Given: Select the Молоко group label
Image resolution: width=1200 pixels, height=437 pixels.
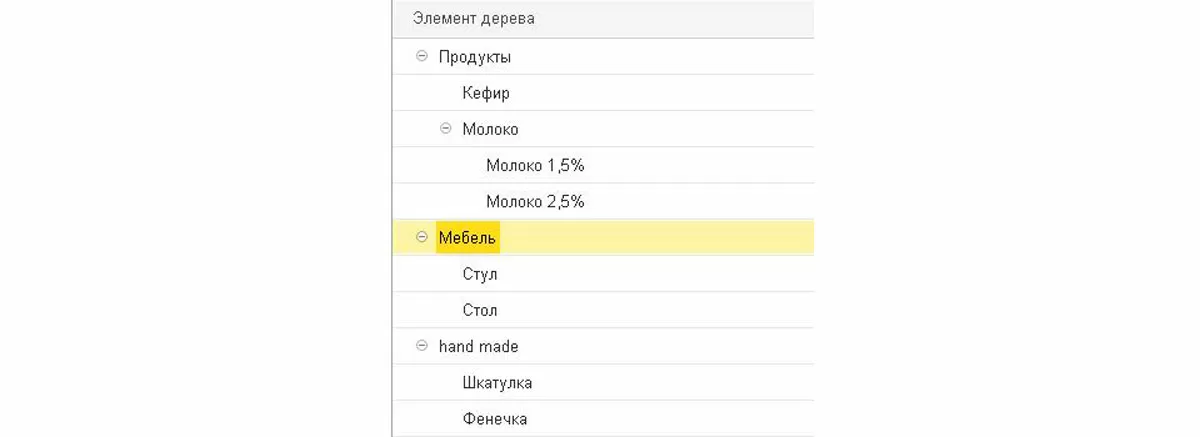Looking at the screenshot, I should pos(490,129).
